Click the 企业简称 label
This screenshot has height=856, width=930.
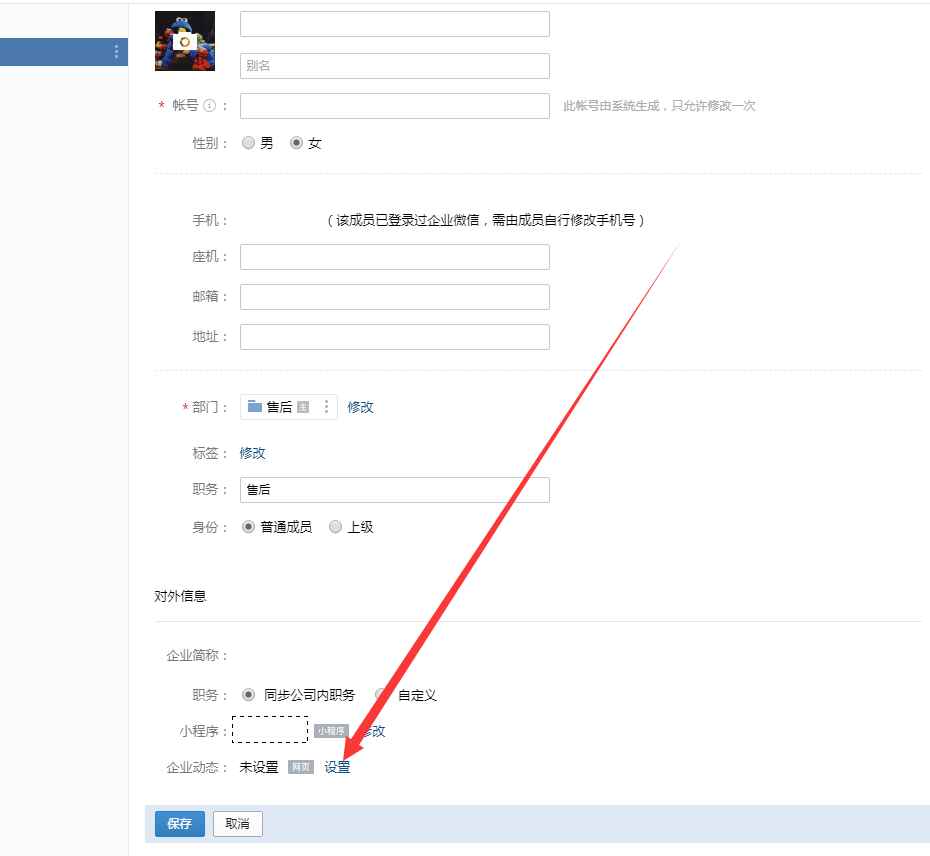(196, 655)
